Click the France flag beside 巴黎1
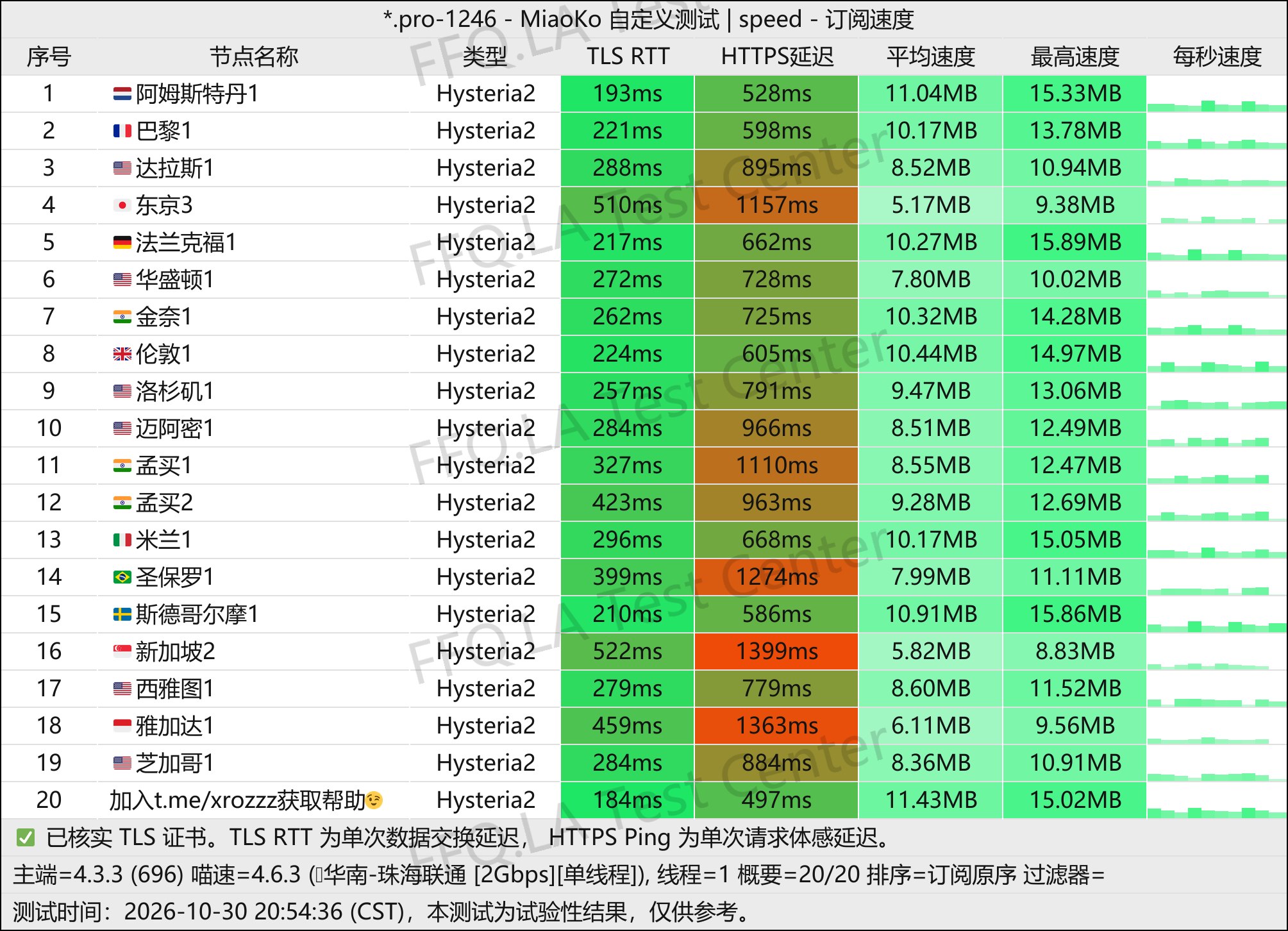The height and width of the screenshot is (931, 1288). (x=122, y=131)
